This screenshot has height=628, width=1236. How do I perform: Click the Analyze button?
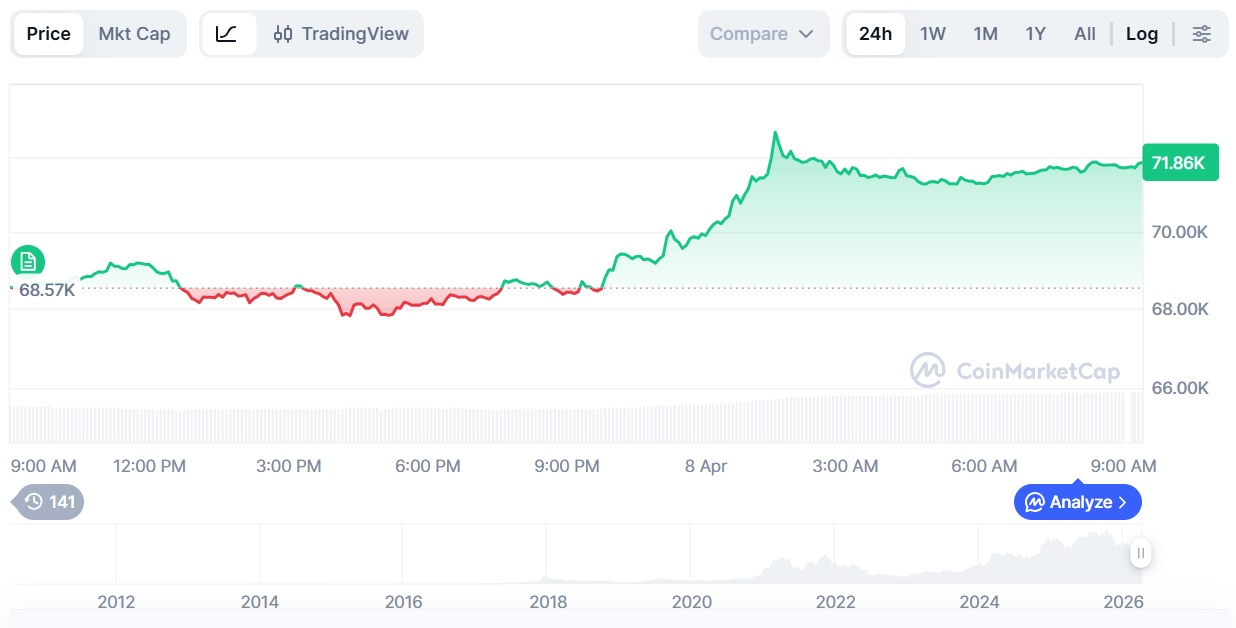tap(1077, 502)
